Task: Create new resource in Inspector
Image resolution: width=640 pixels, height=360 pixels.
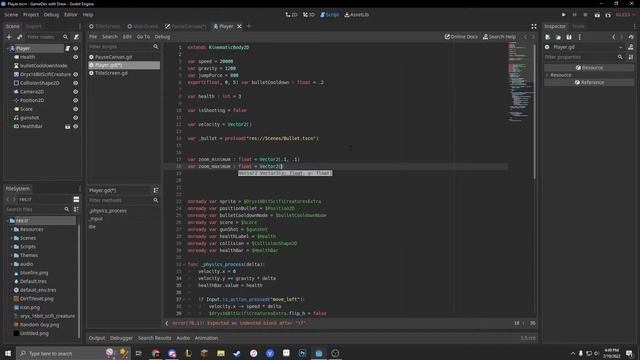Action: coord(548,37)
